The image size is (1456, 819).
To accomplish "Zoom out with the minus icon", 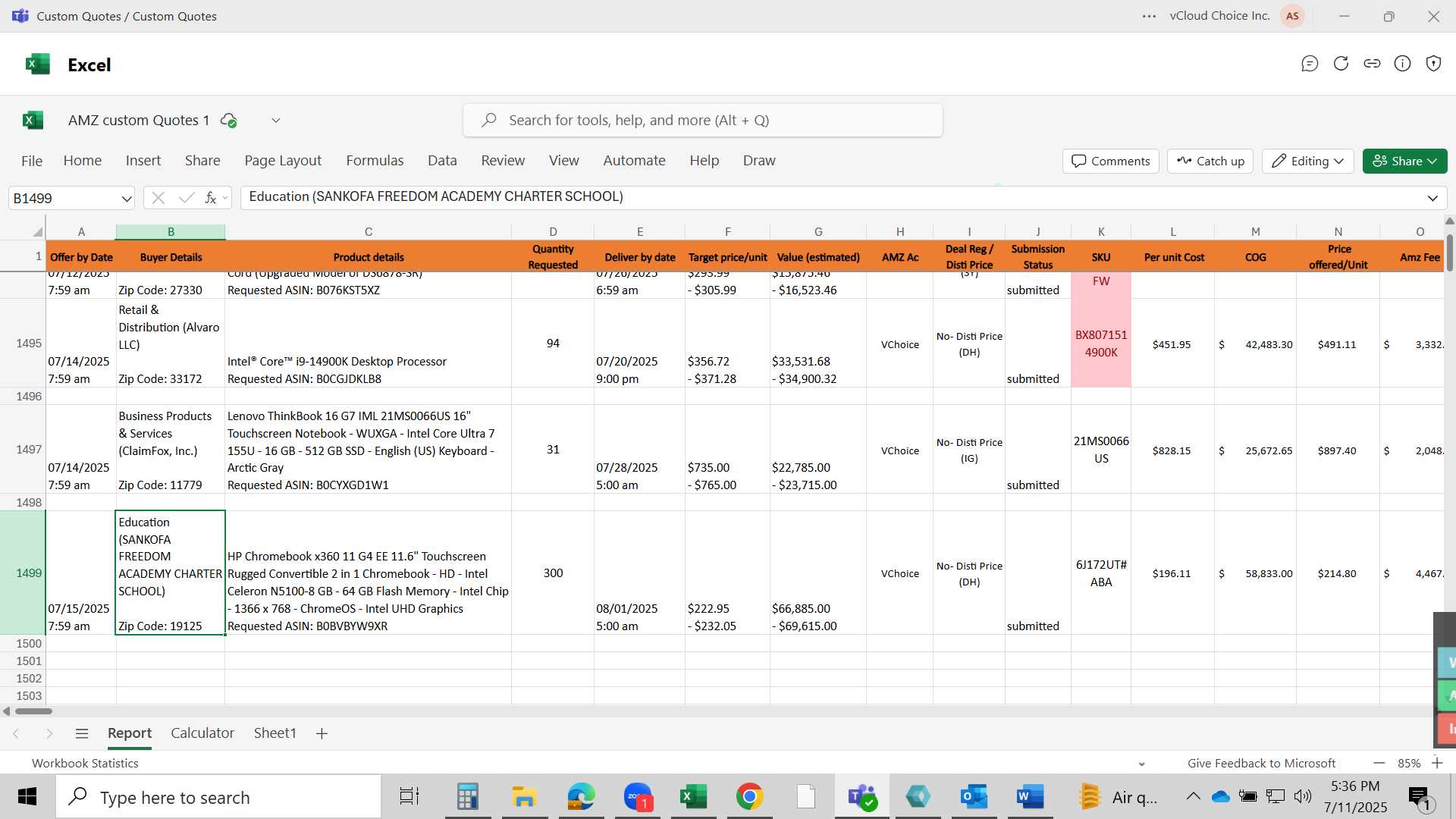I will click(x=1379, y=763).
